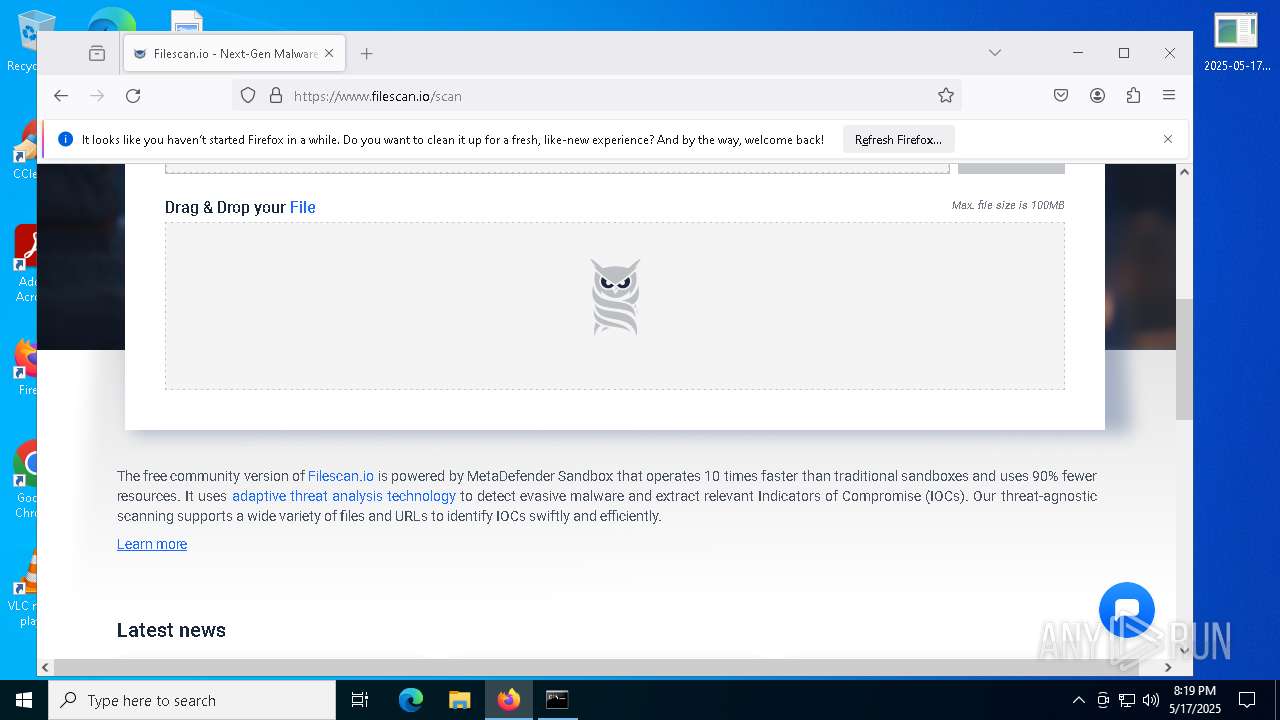Open Extensions puzzle icon
The height and width of the screenshot is (720, 1280).
click(1133, 96)
